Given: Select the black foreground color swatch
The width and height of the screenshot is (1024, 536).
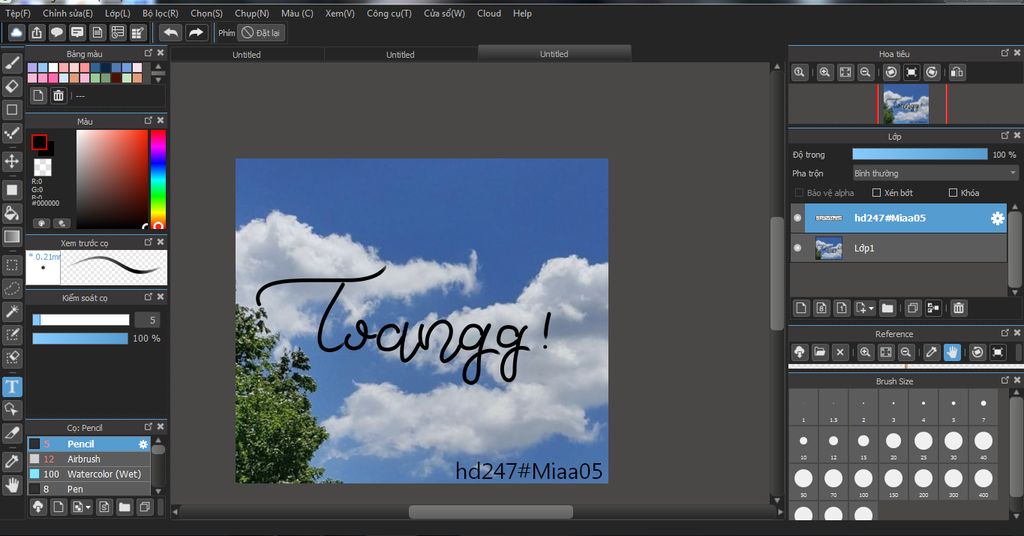Looking at the screenshot, I should coord(39,142).
